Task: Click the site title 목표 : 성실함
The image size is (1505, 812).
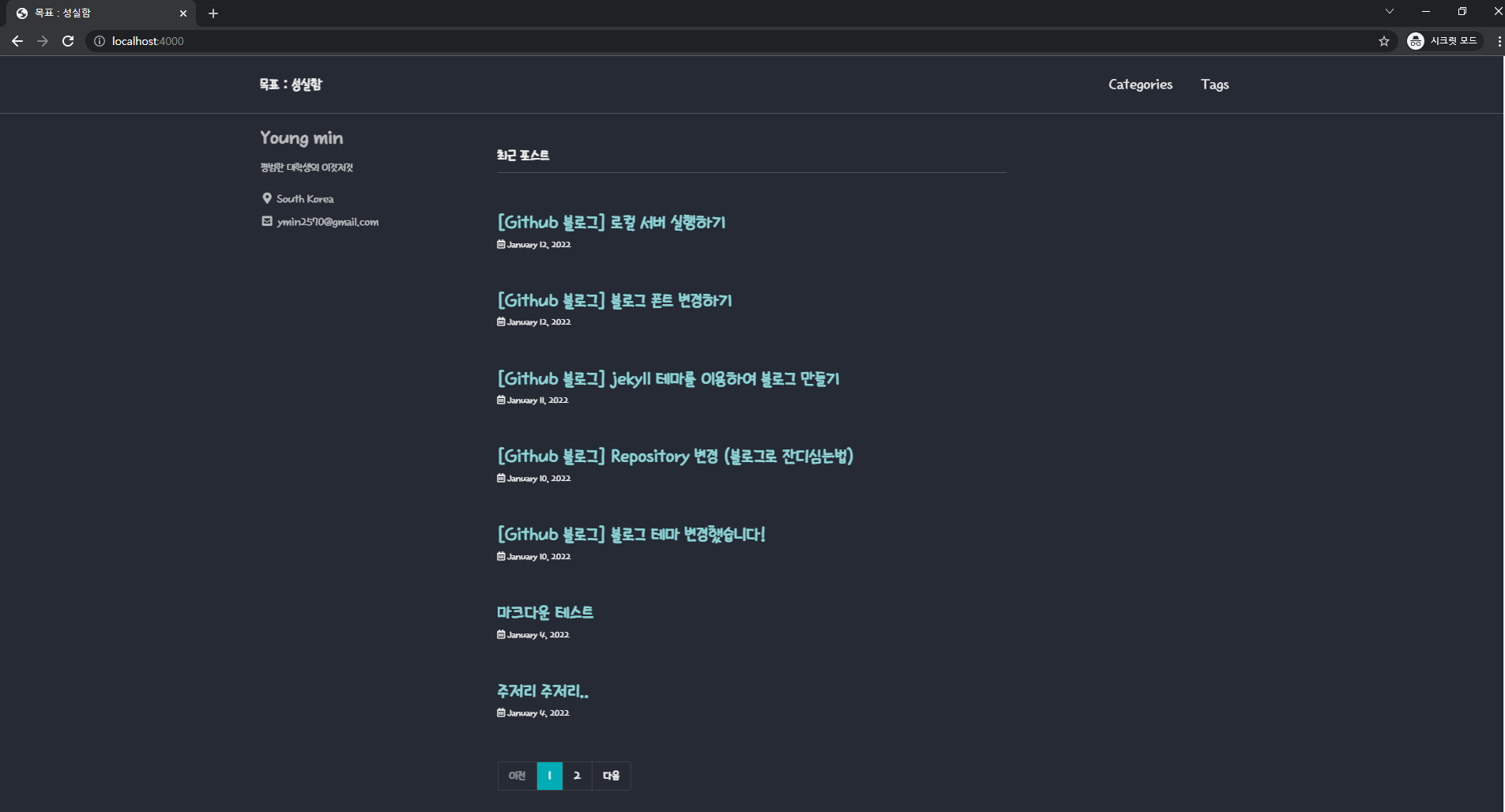Action: coord(291,85)
